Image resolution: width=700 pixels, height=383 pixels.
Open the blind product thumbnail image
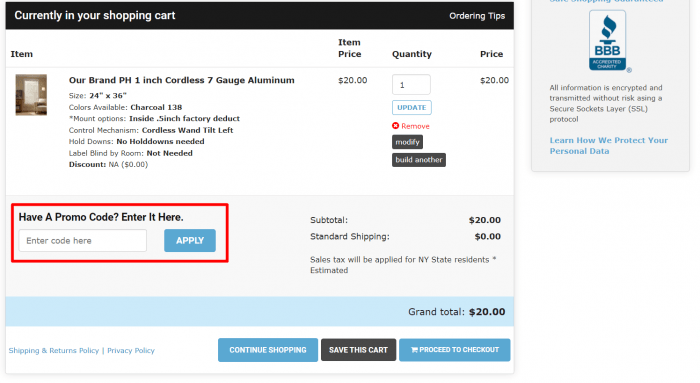pyautogui.click(x=31, y=95)
